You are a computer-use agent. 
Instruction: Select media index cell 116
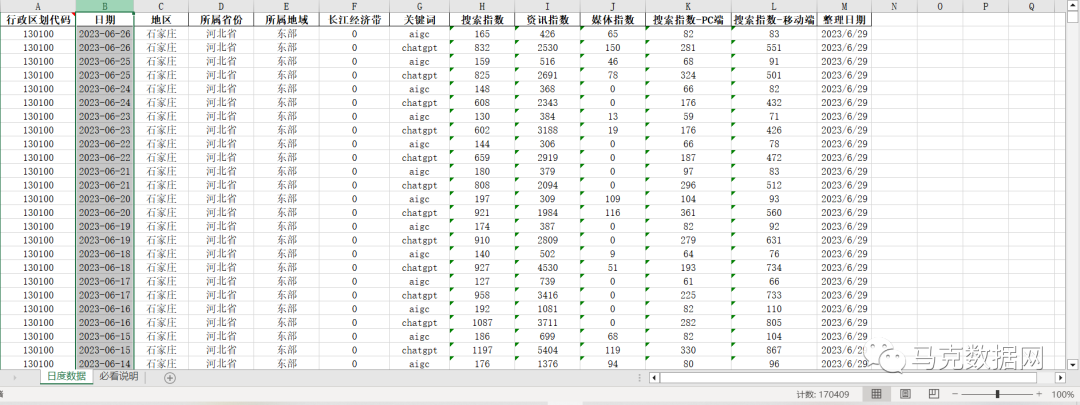pos(612,212)
